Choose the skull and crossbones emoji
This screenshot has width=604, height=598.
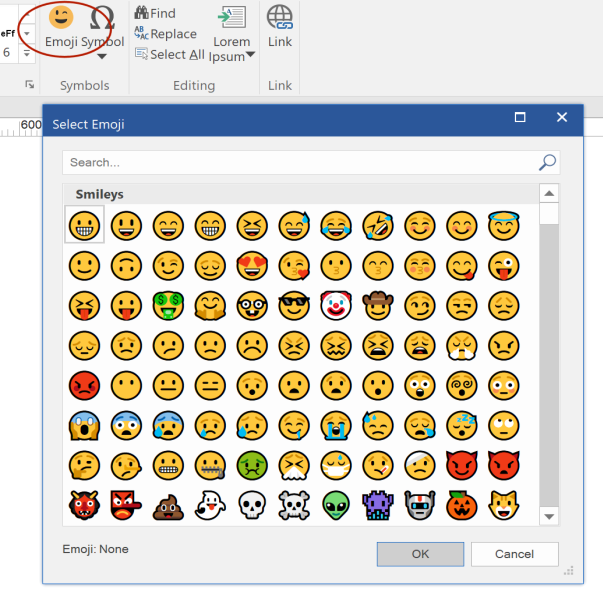tap(294, 506)
